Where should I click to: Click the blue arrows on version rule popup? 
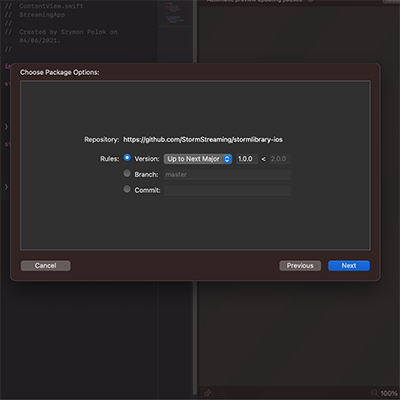227,159
